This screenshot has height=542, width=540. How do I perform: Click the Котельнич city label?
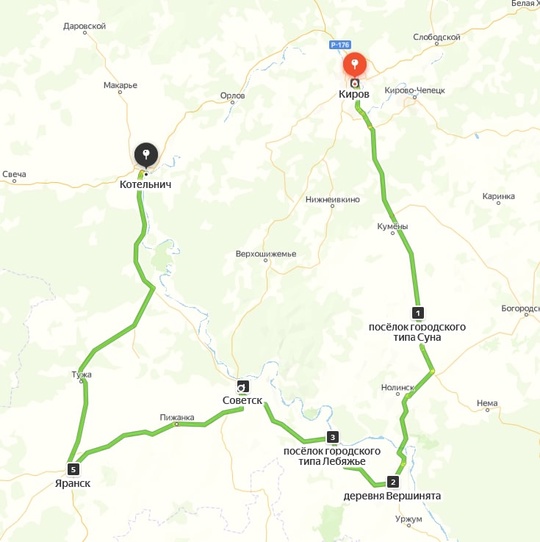(x=146, y=184)
